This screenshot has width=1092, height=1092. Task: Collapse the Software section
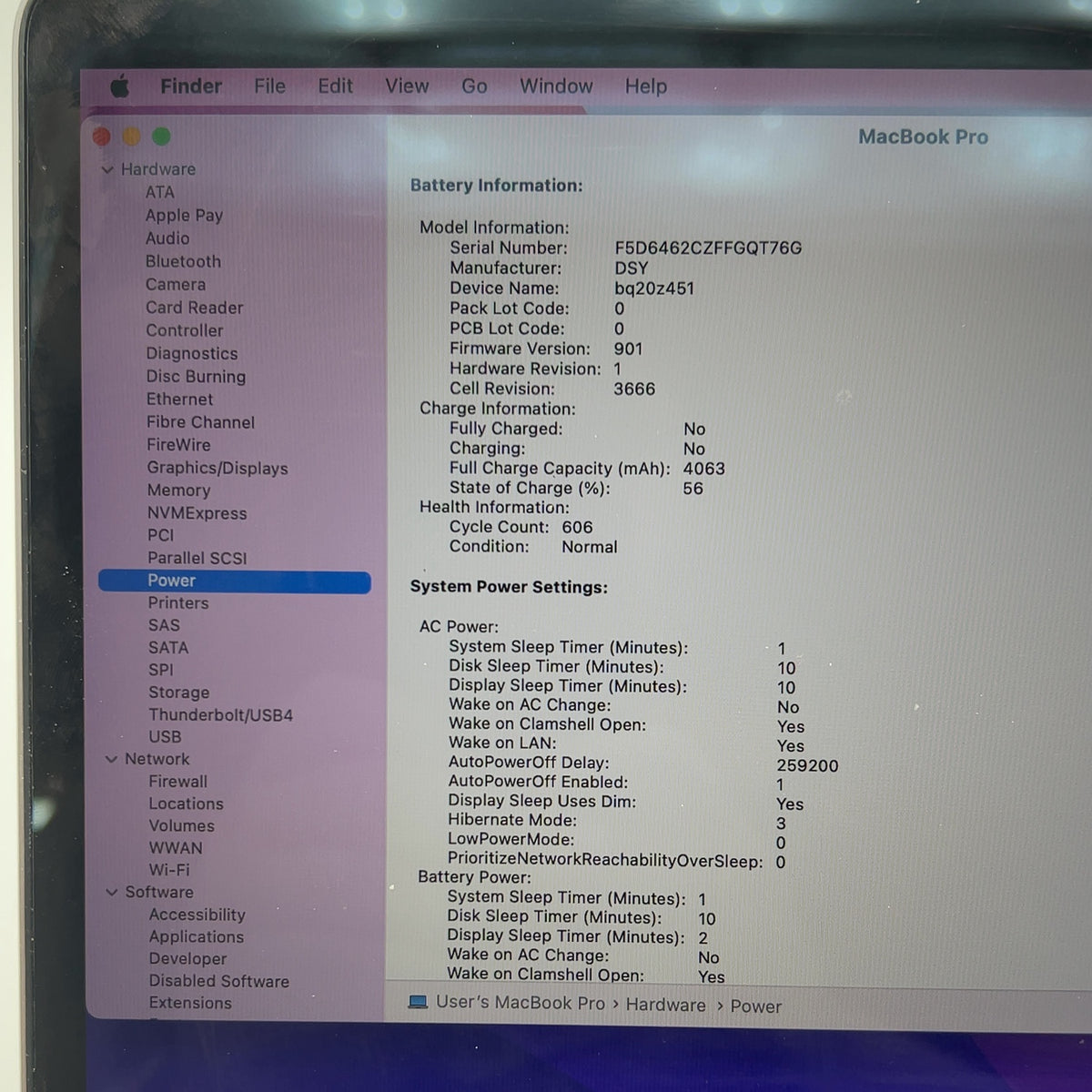click(x=112, y=893)
